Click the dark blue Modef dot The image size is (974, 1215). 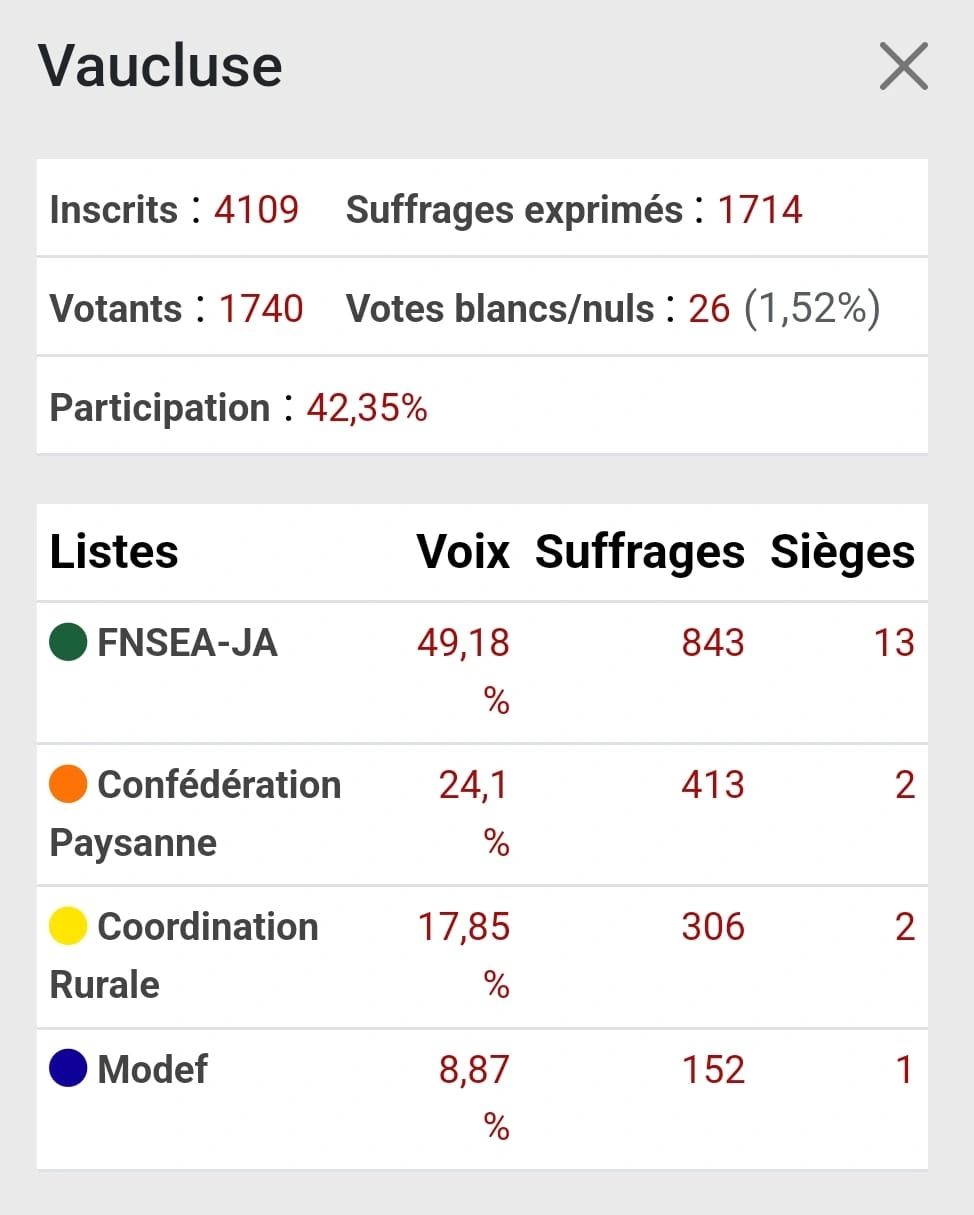click(68, 1069)
